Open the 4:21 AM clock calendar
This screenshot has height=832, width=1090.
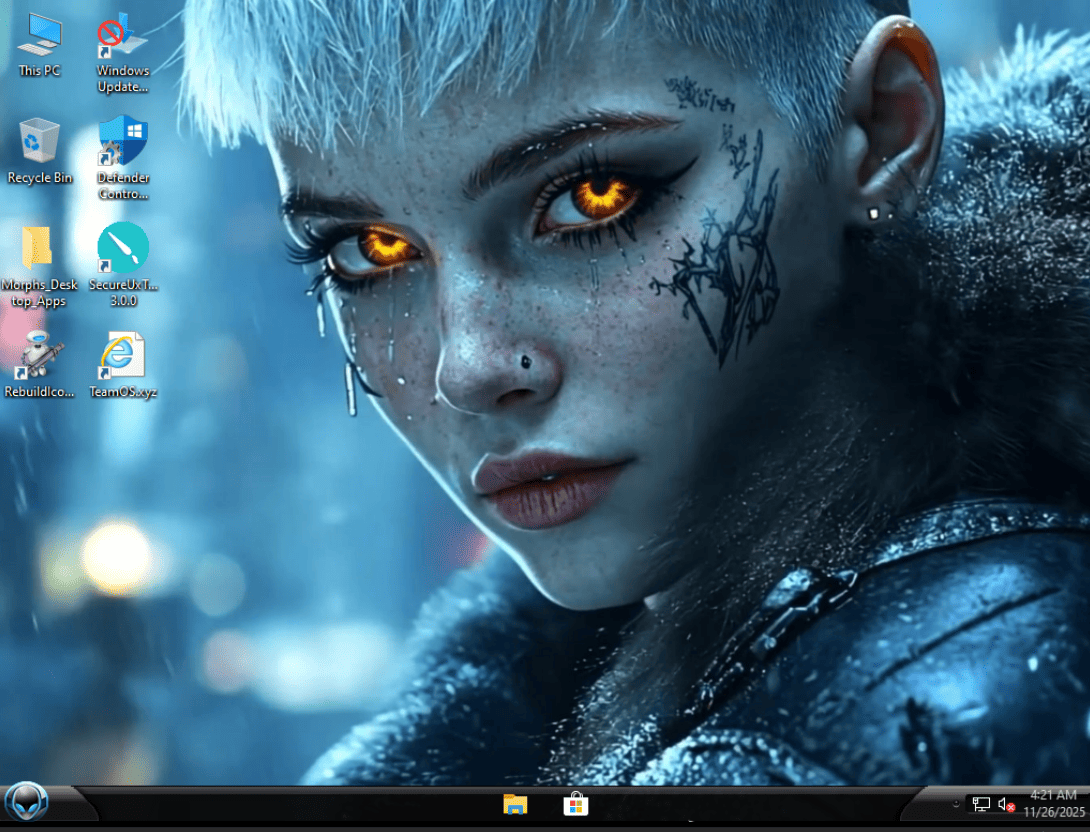tap(1054, 803)
